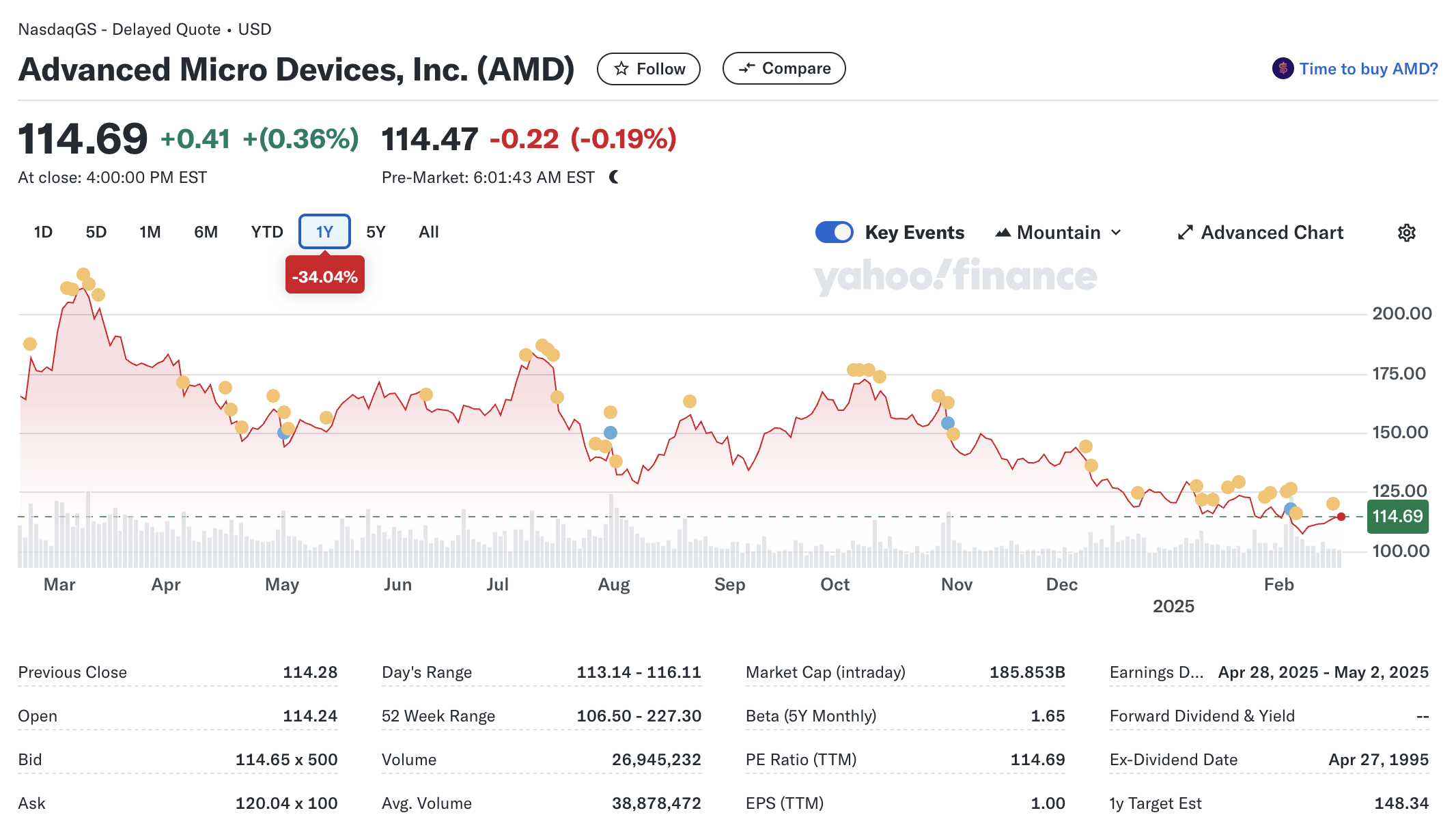The image size is (1456, 830).
Task: Show the All time range
Action: click(x=428, y=232)
